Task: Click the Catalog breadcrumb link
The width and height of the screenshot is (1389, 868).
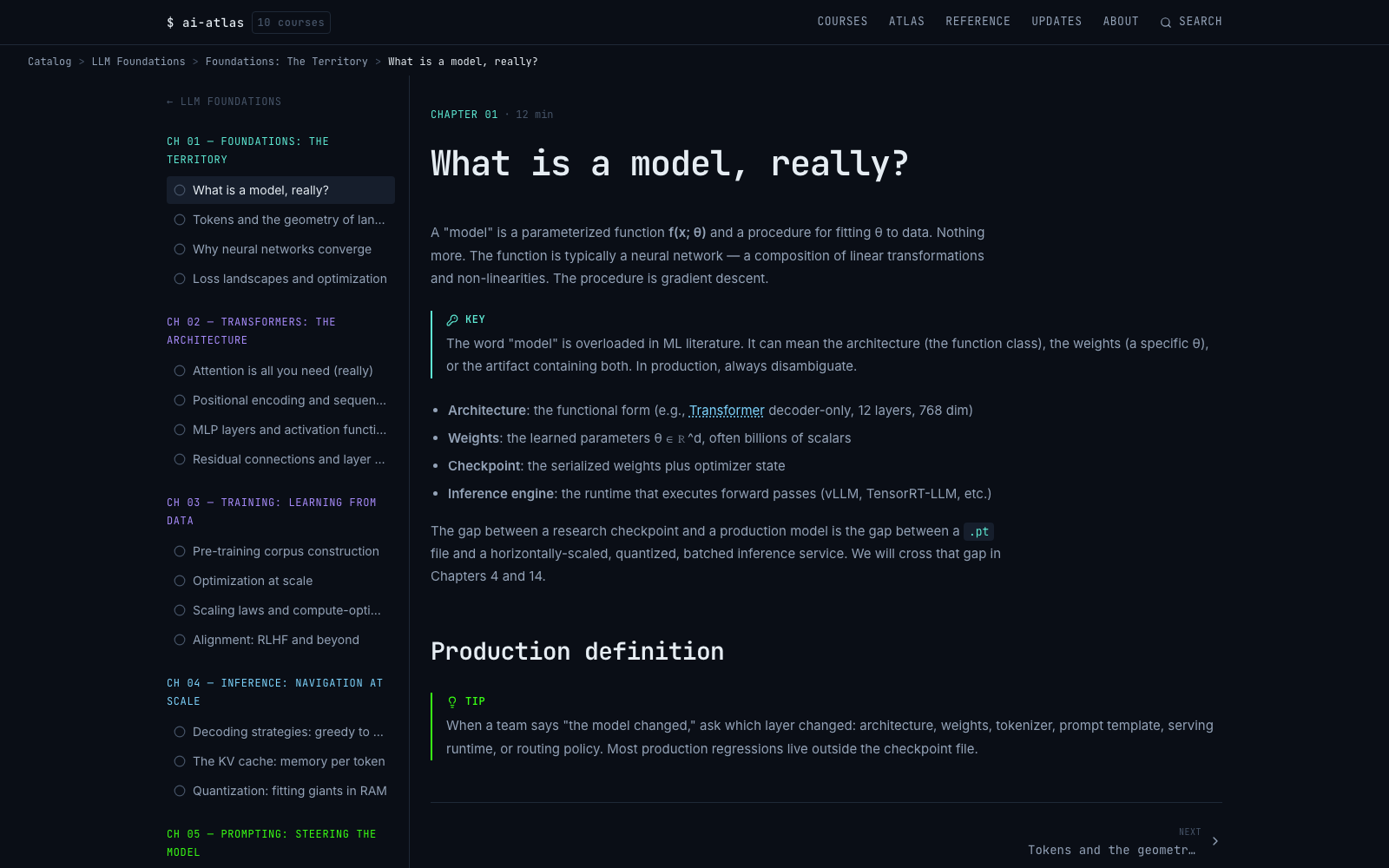Action: pyautogui.click(x=49, y=62)
